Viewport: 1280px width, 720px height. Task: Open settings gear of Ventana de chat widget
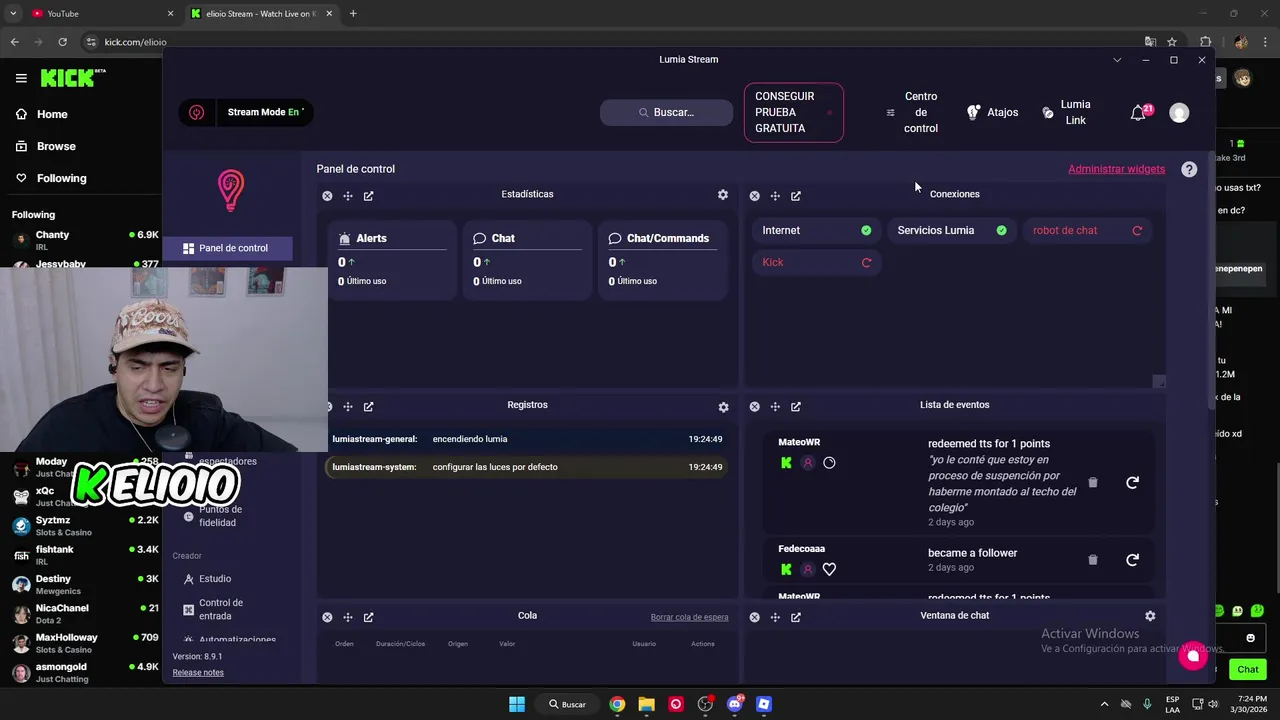tap(1150, 616)
